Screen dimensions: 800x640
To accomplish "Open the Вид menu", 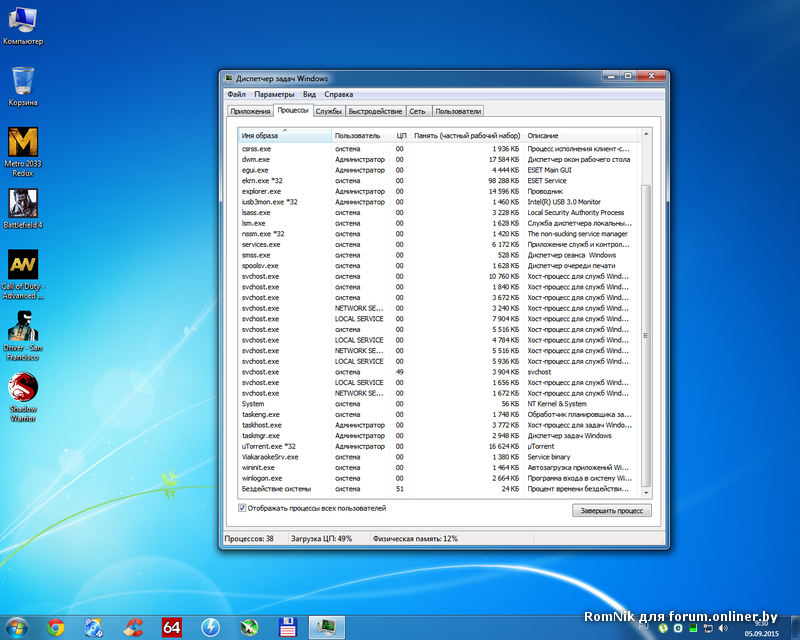I will pyautogui.click(x=310, y=94).
